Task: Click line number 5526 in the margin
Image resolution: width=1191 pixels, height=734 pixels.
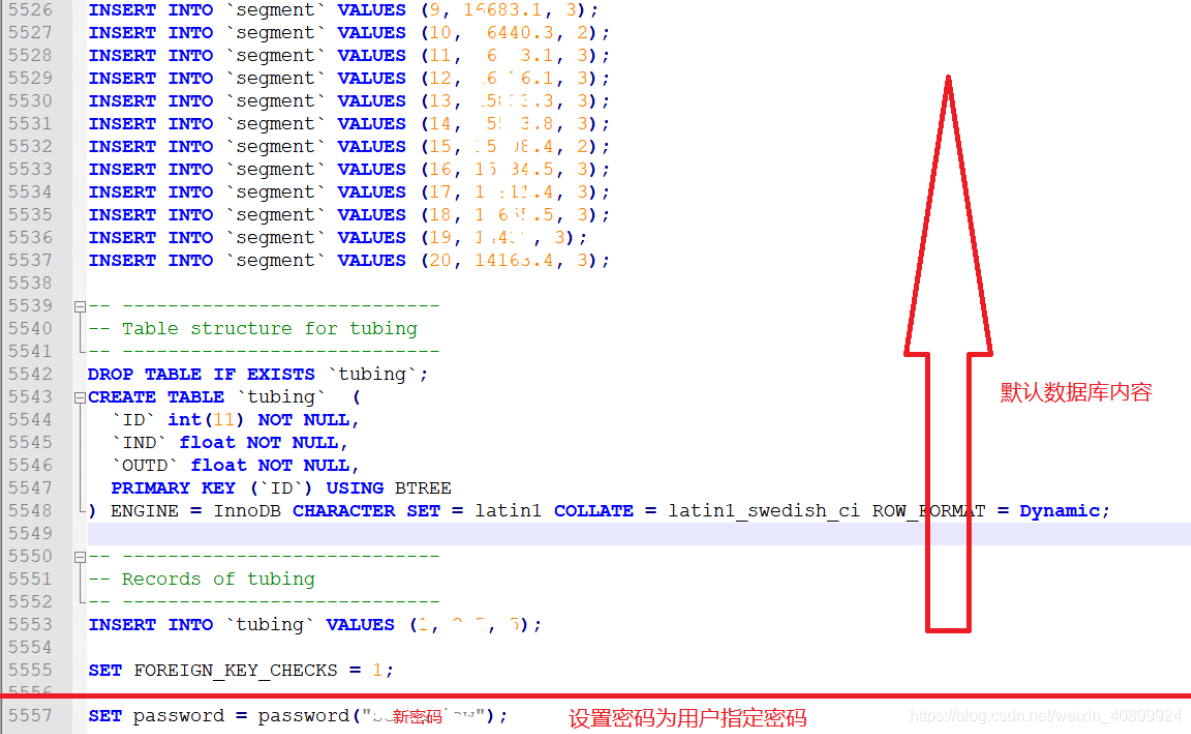Action: [30, 10]
